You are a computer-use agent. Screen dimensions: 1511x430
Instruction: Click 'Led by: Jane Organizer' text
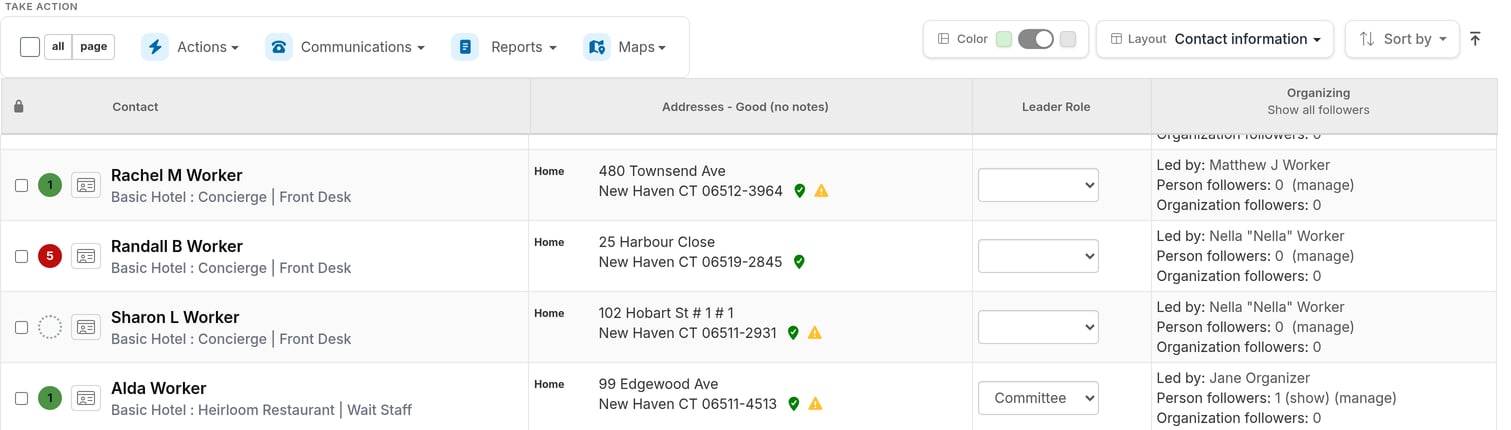click(x=1233, y=378)
